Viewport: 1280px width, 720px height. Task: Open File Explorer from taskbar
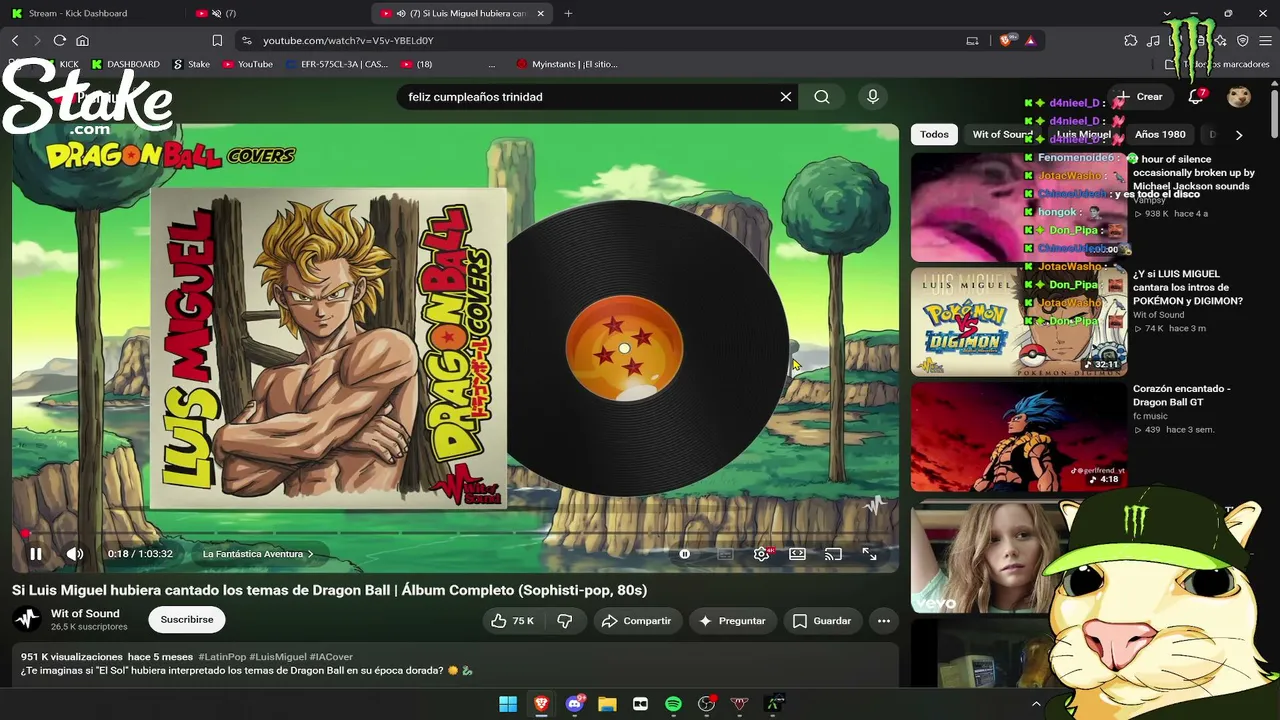pyautogui.click(x=607, y=704)
